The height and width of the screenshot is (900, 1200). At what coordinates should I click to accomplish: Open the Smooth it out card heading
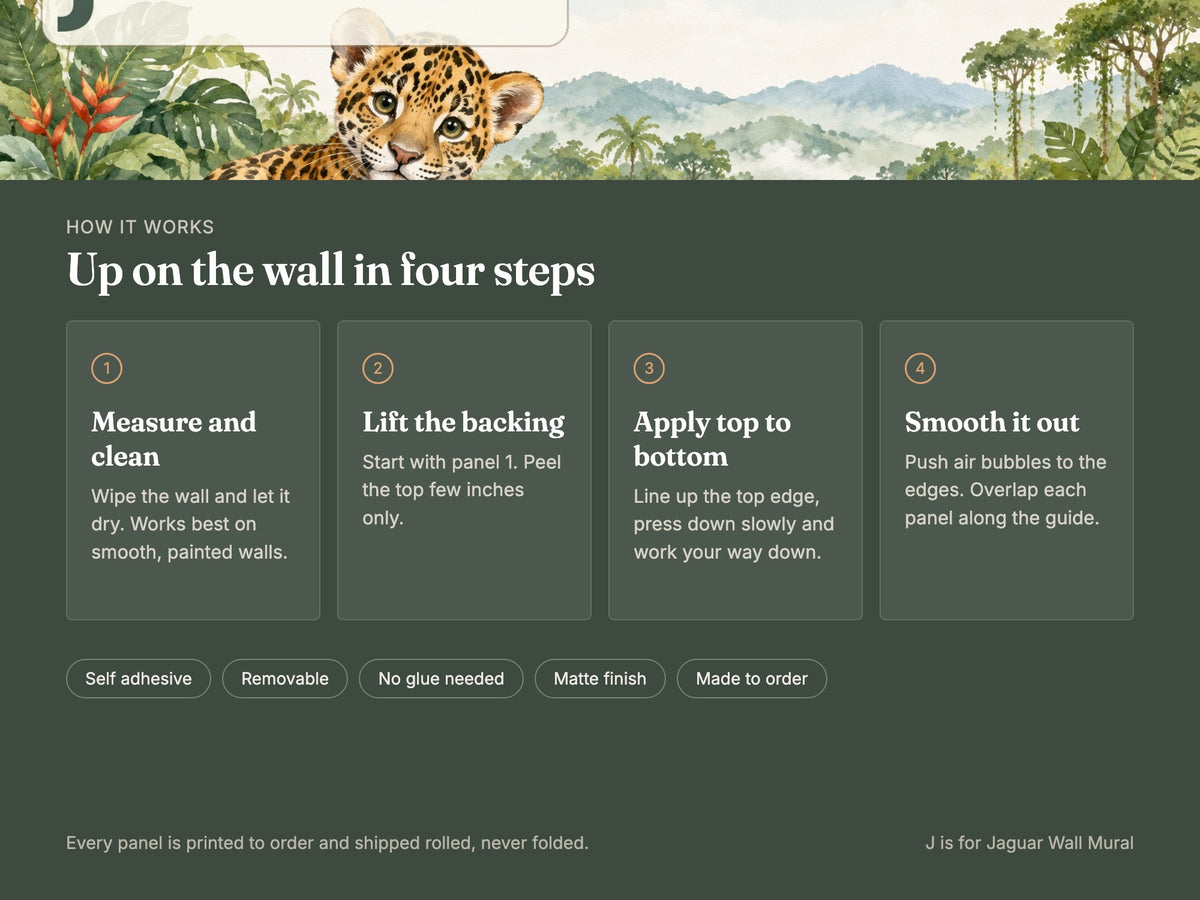[992, 422]
